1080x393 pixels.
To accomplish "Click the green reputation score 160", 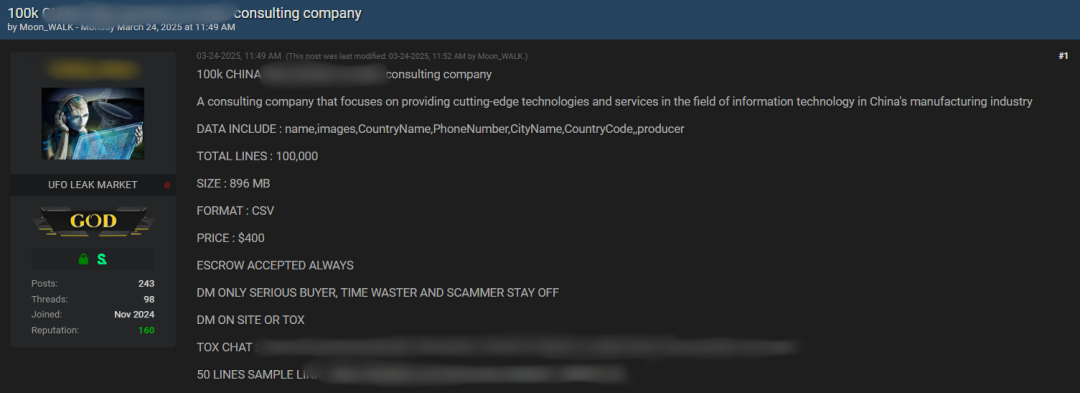I will (x=146, y=330).
